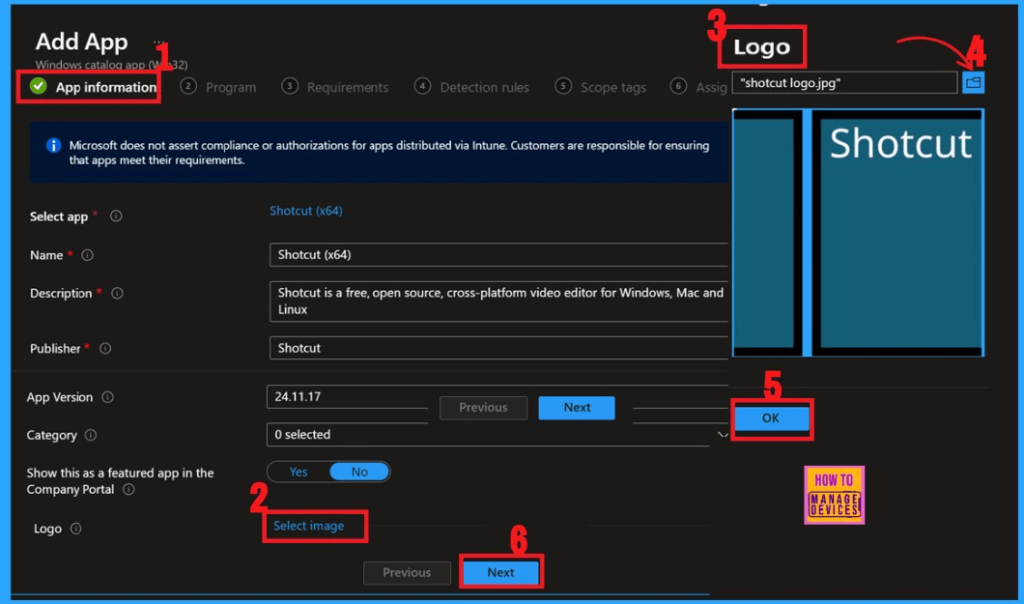The width and height of the screenshot is (1024, 604).
Task: Set featured app toggle to Yes
Action: click(298, 471)
